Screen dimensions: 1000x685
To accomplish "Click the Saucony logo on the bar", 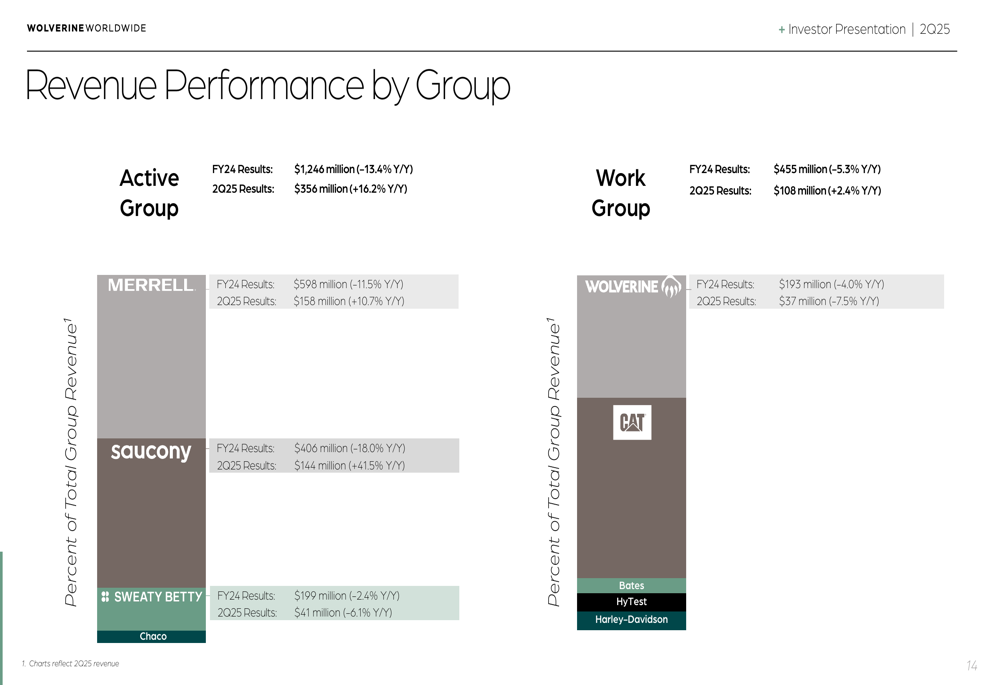I will point(151,451).
